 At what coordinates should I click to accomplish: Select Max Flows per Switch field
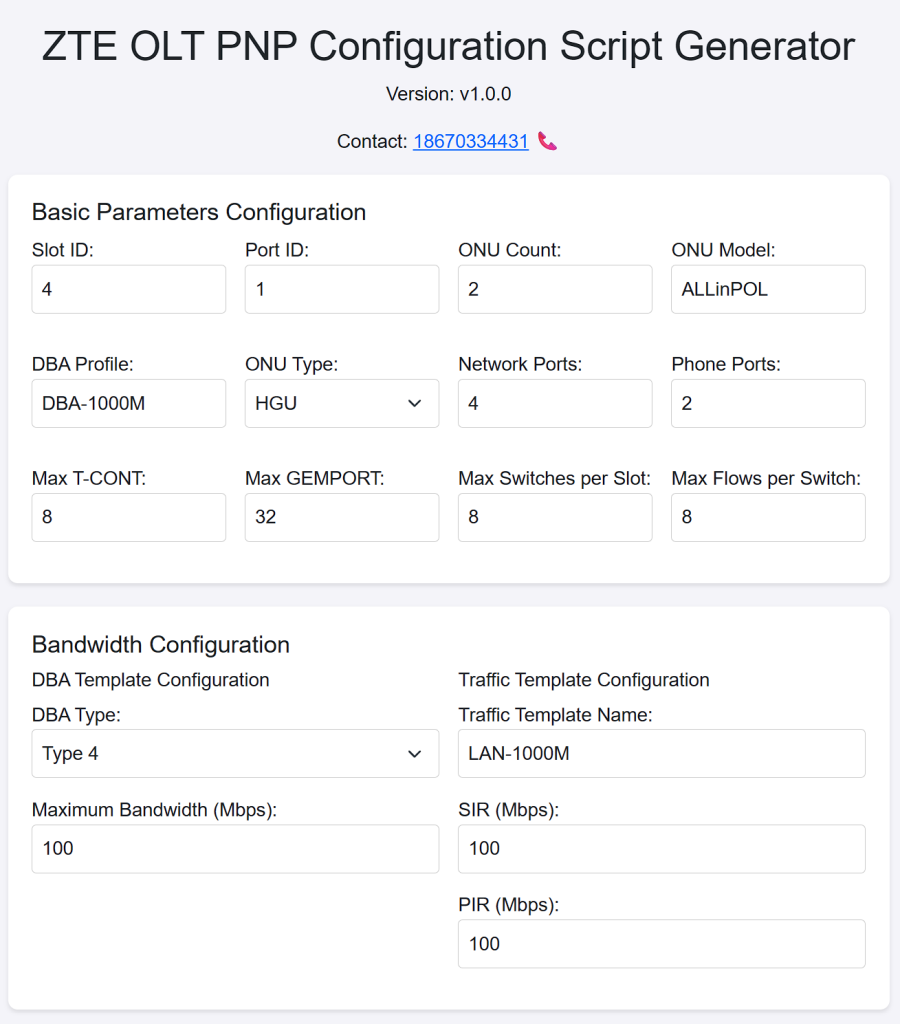pos(768,517)
